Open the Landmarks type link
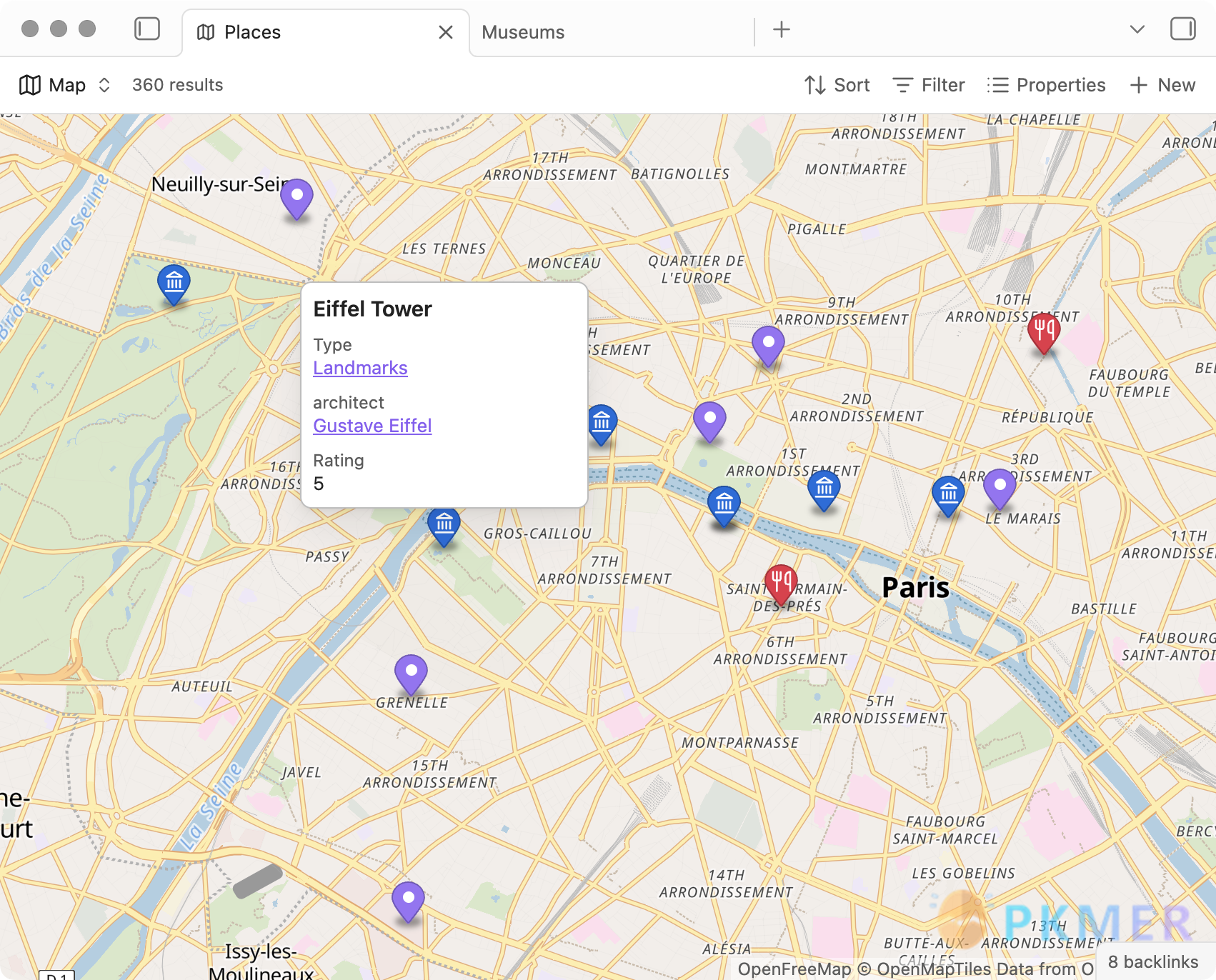Viewport: 1216px width, 980px height. click(x=360, y=368)
